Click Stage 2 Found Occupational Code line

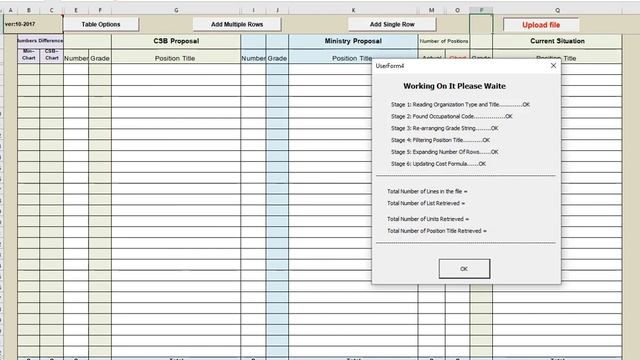(x=451, y=116)
